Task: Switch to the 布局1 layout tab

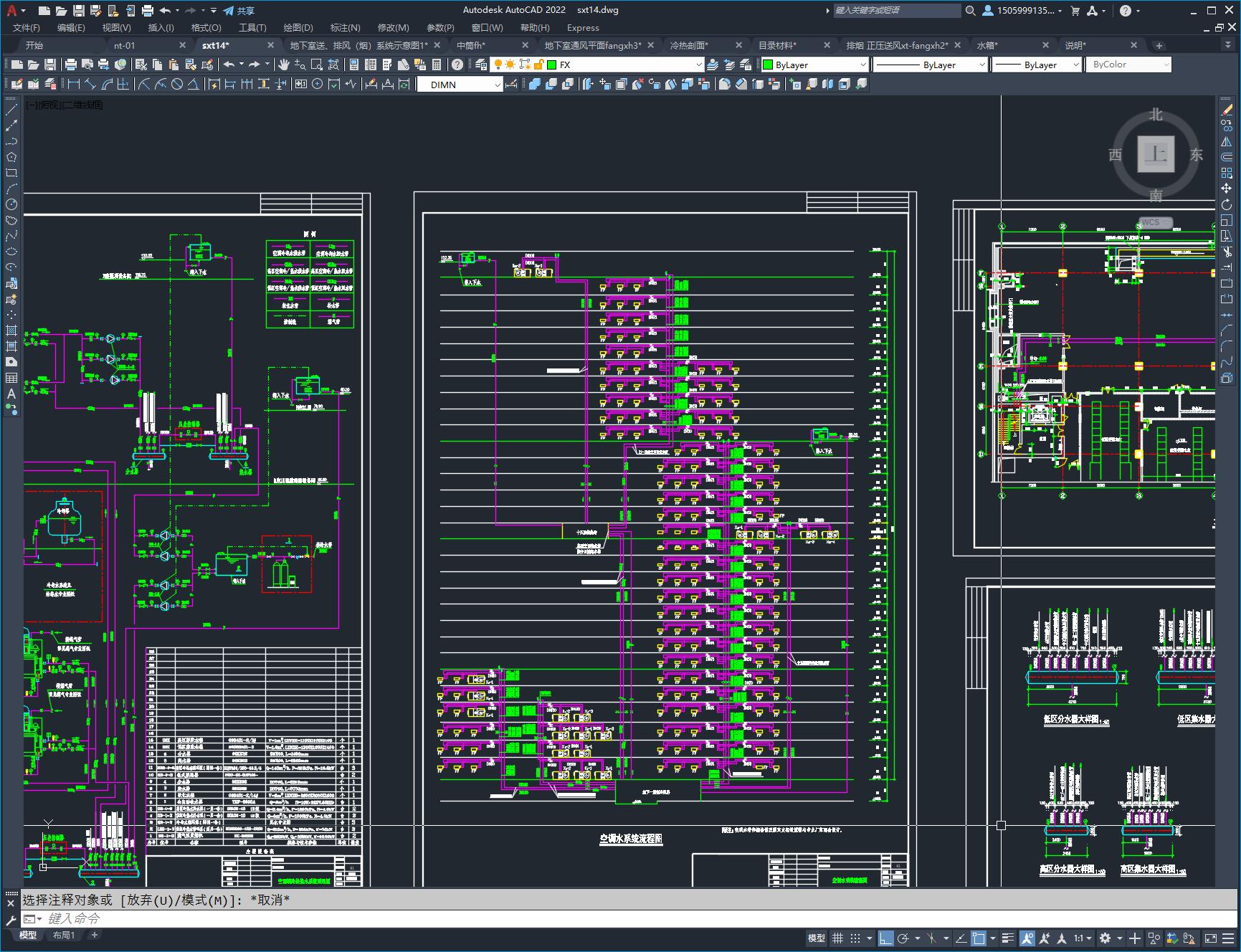Action: coord(63,935)
